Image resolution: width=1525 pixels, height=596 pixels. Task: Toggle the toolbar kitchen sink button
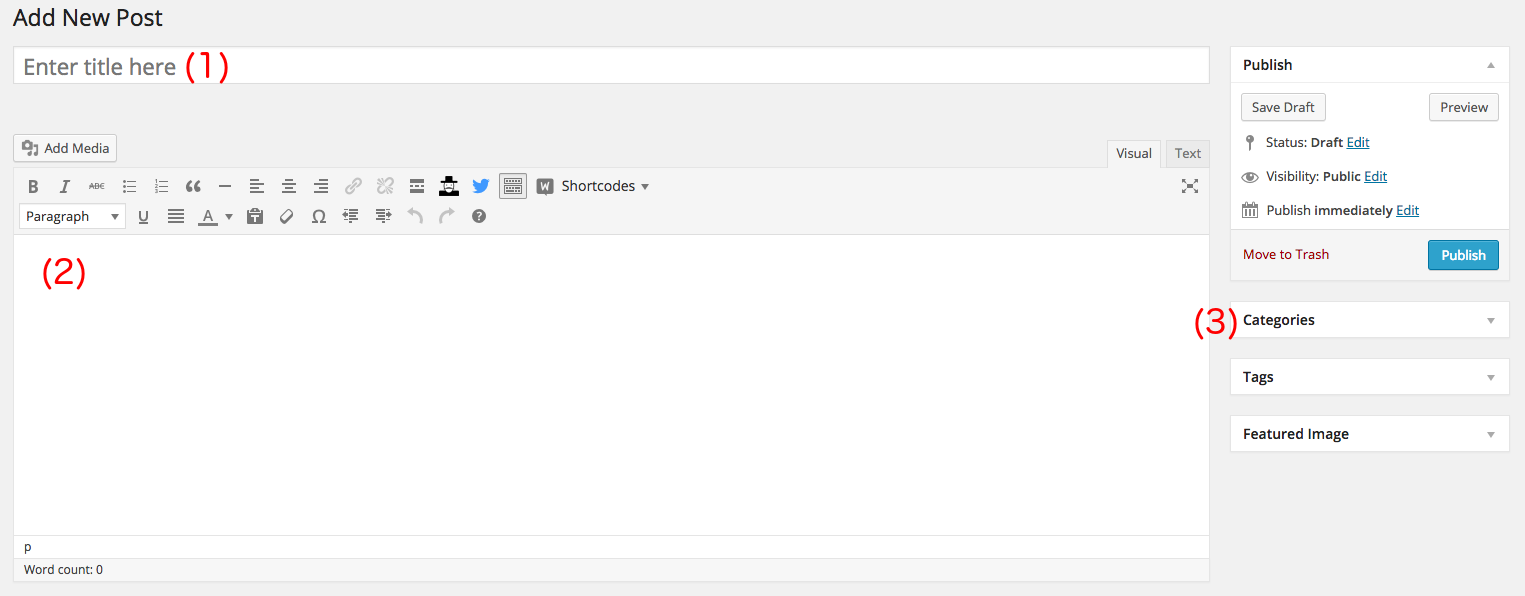click(513, 186)
